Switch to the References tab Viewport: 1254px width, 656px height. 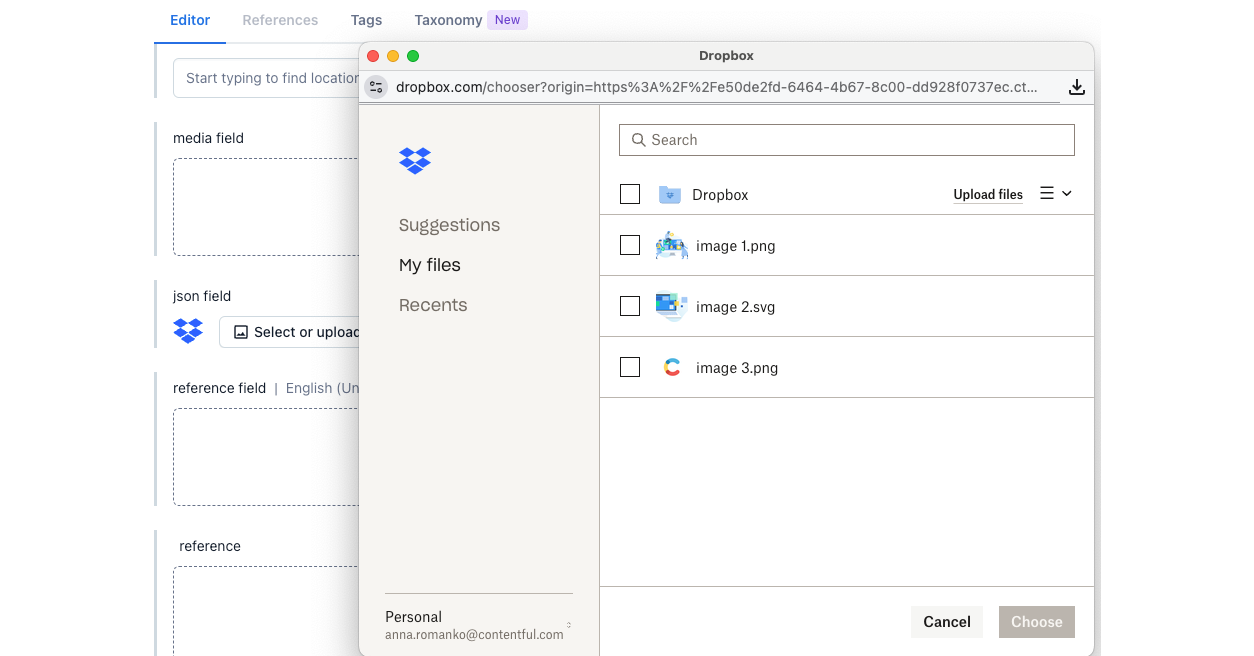(x=280, y=20)
